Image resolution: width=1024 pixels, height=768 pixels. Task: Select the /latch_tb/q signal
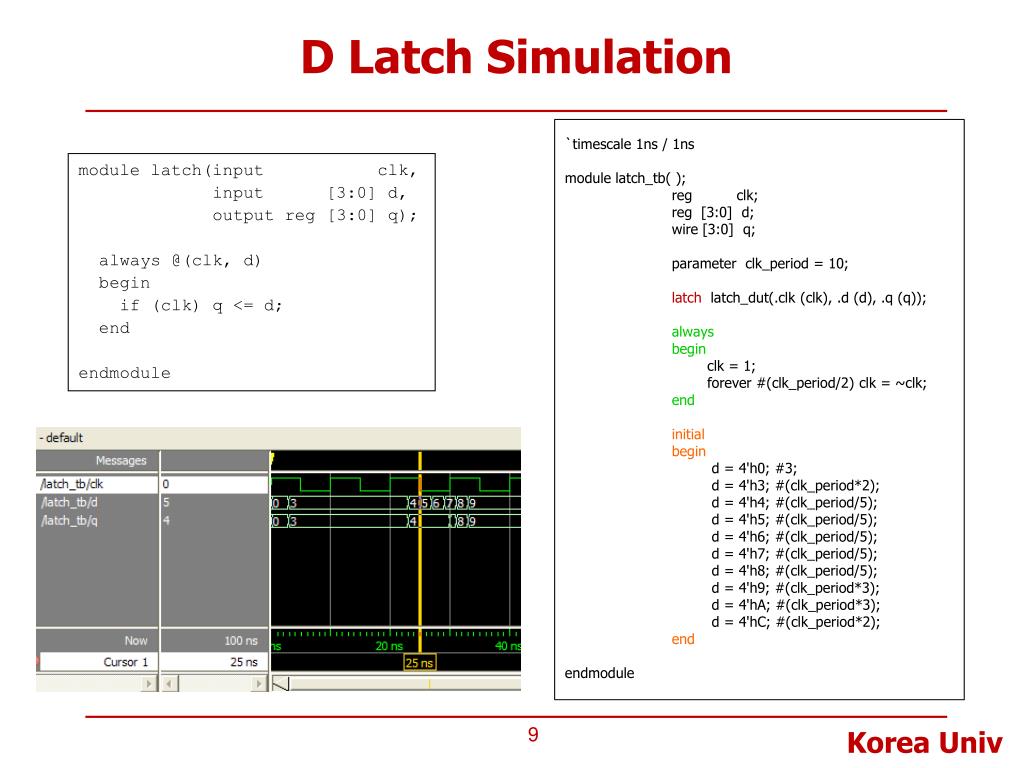[x=69, y=520]
